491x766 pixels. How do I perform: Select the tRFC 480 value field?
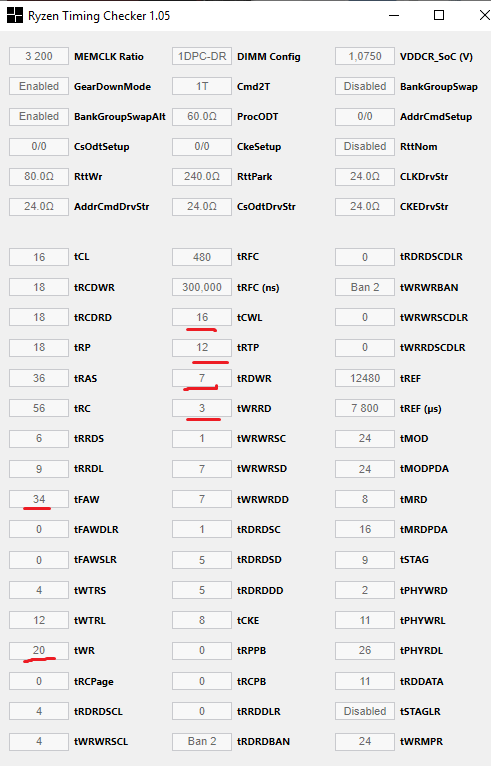click(x=202, y=257)
